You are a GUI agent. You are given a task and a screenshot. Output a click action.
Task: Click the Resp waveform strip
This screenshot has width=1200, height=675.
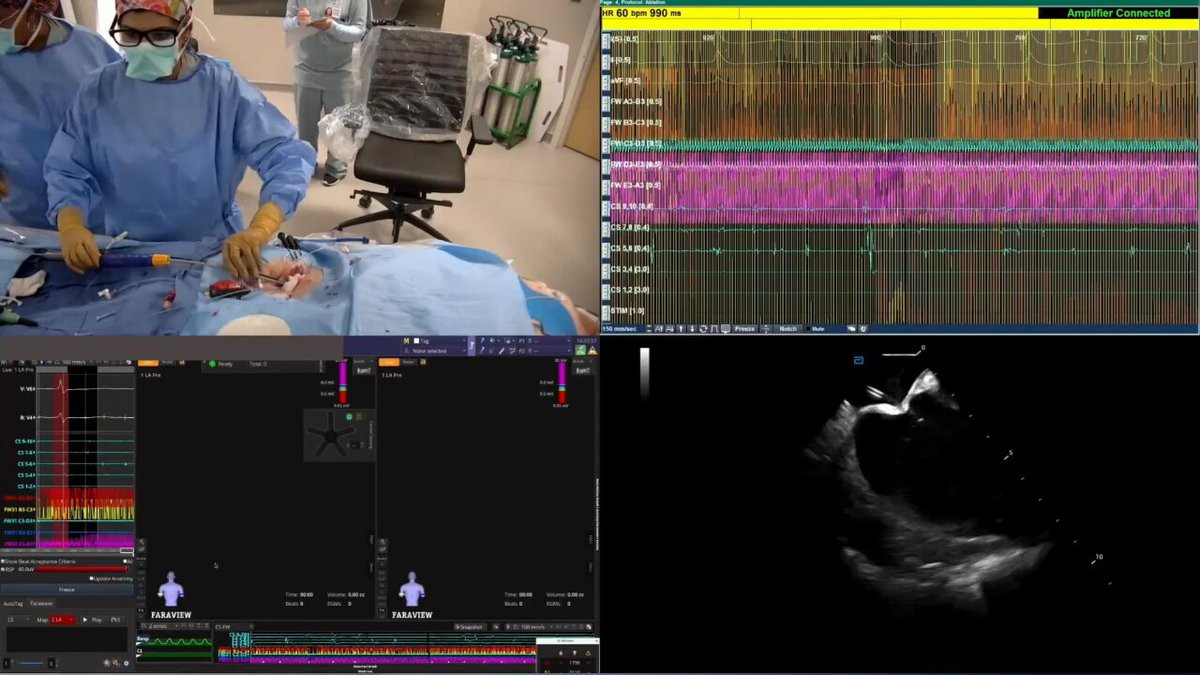pyautogui.click(x=174, y=641)
